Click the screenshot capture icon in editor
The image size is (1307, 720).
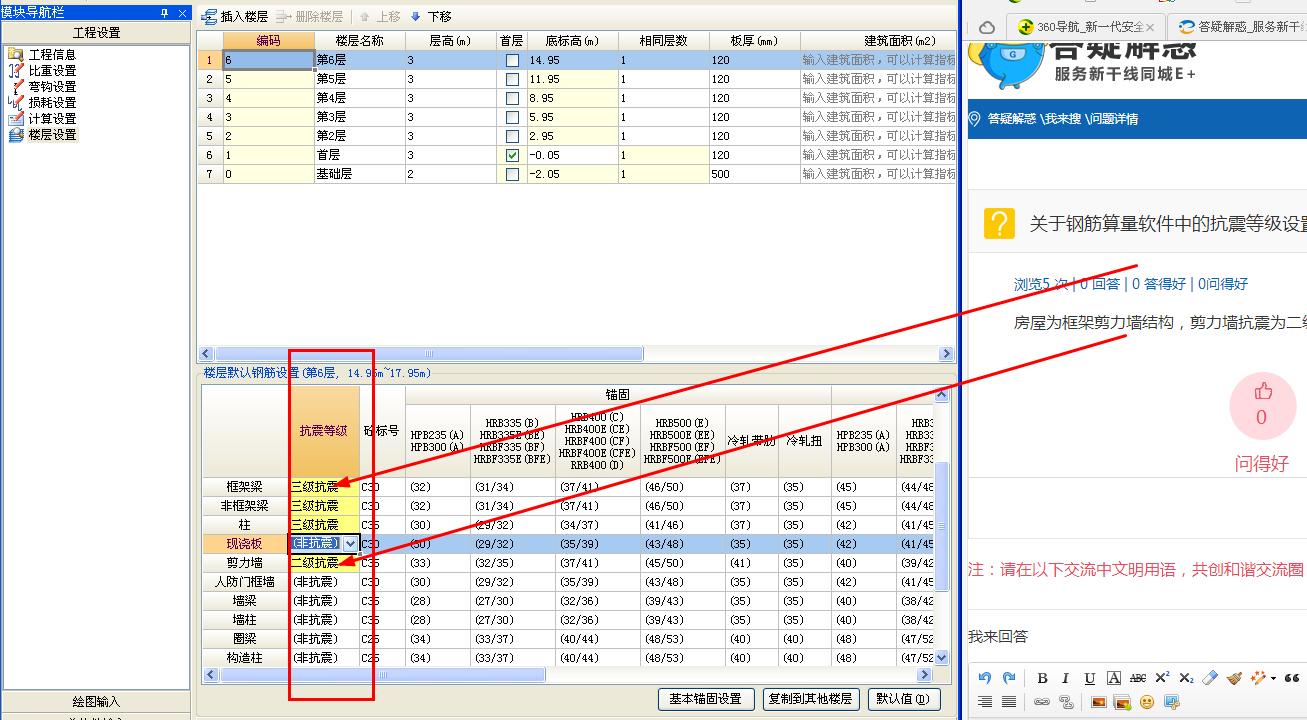pos(1172,702)
